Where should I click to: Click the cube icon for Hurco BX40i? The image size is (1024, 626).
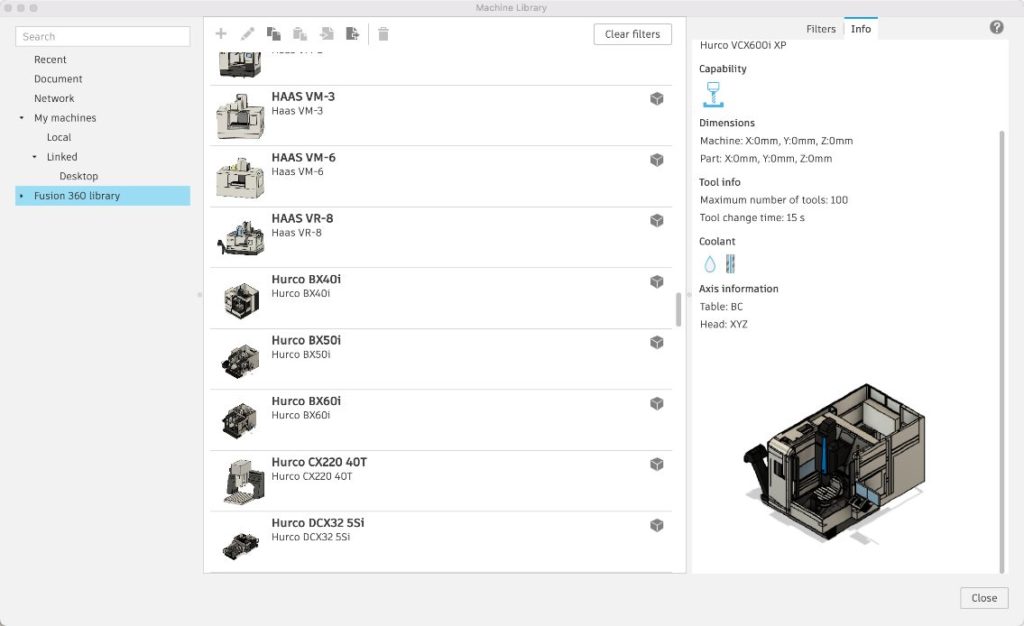tap(657, 281)
